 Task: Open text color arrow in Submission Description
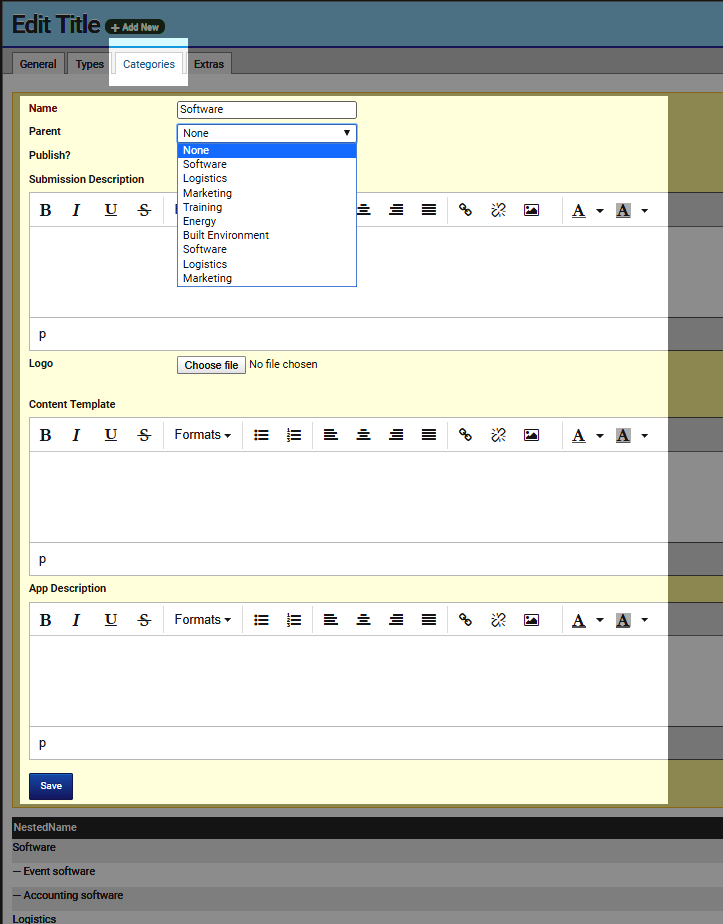(x=600, y=210)
